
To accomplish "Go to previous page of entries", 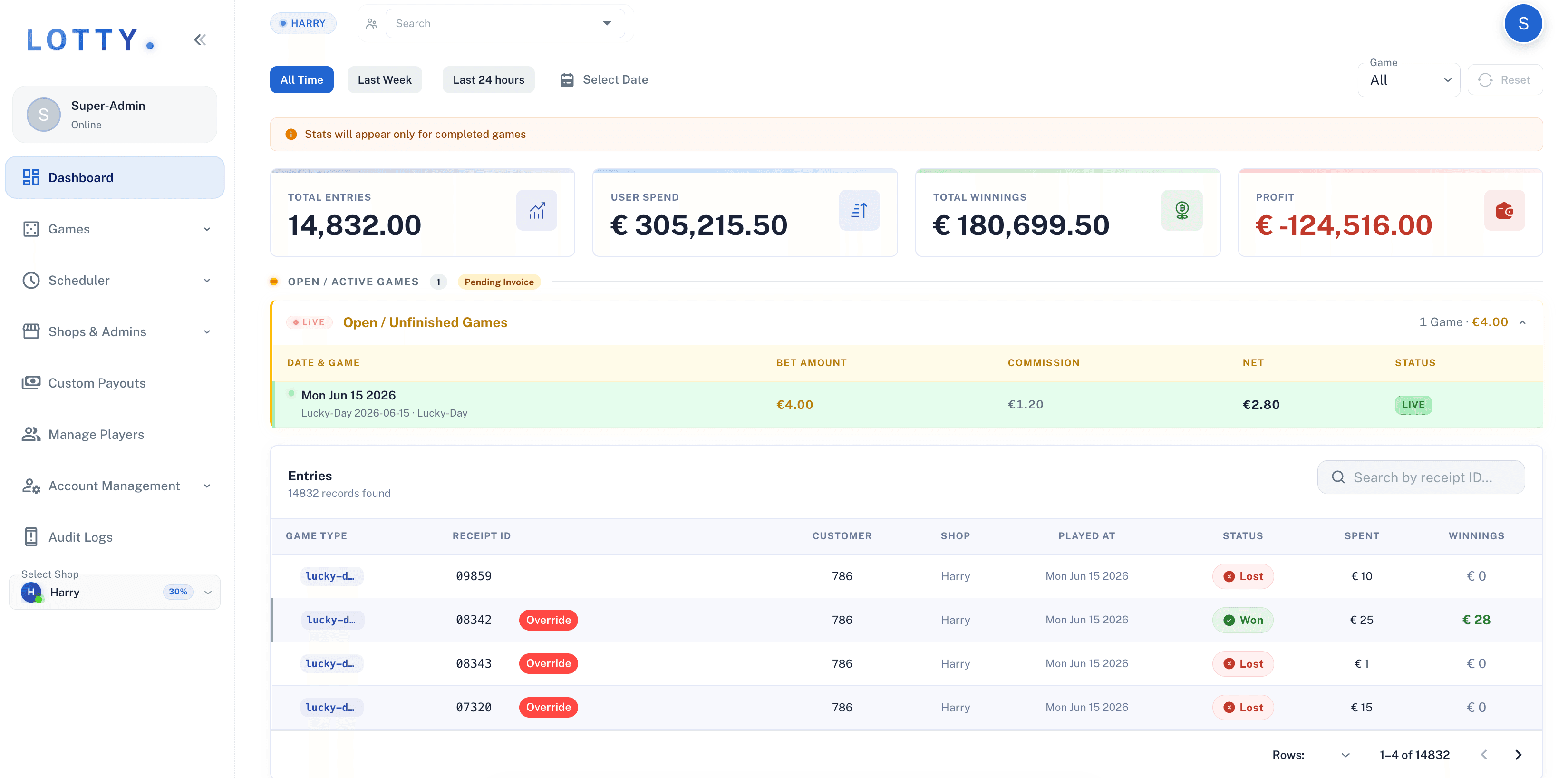I will tap(1484, 755).
